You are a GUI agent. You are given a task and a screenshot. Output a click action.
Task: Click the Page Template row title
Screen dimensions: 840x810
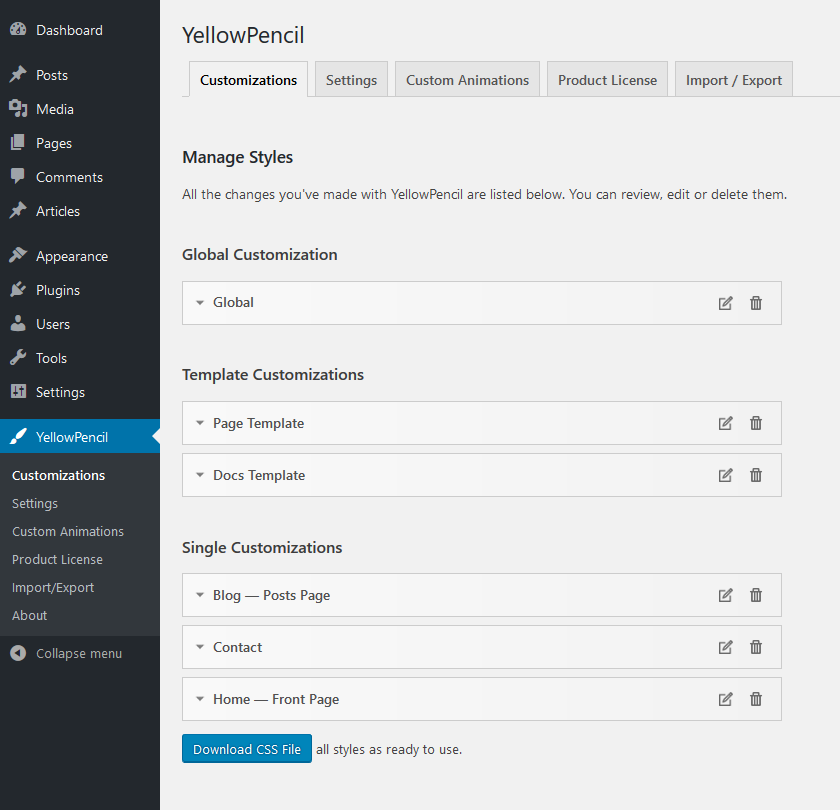(x=258, y=423)
